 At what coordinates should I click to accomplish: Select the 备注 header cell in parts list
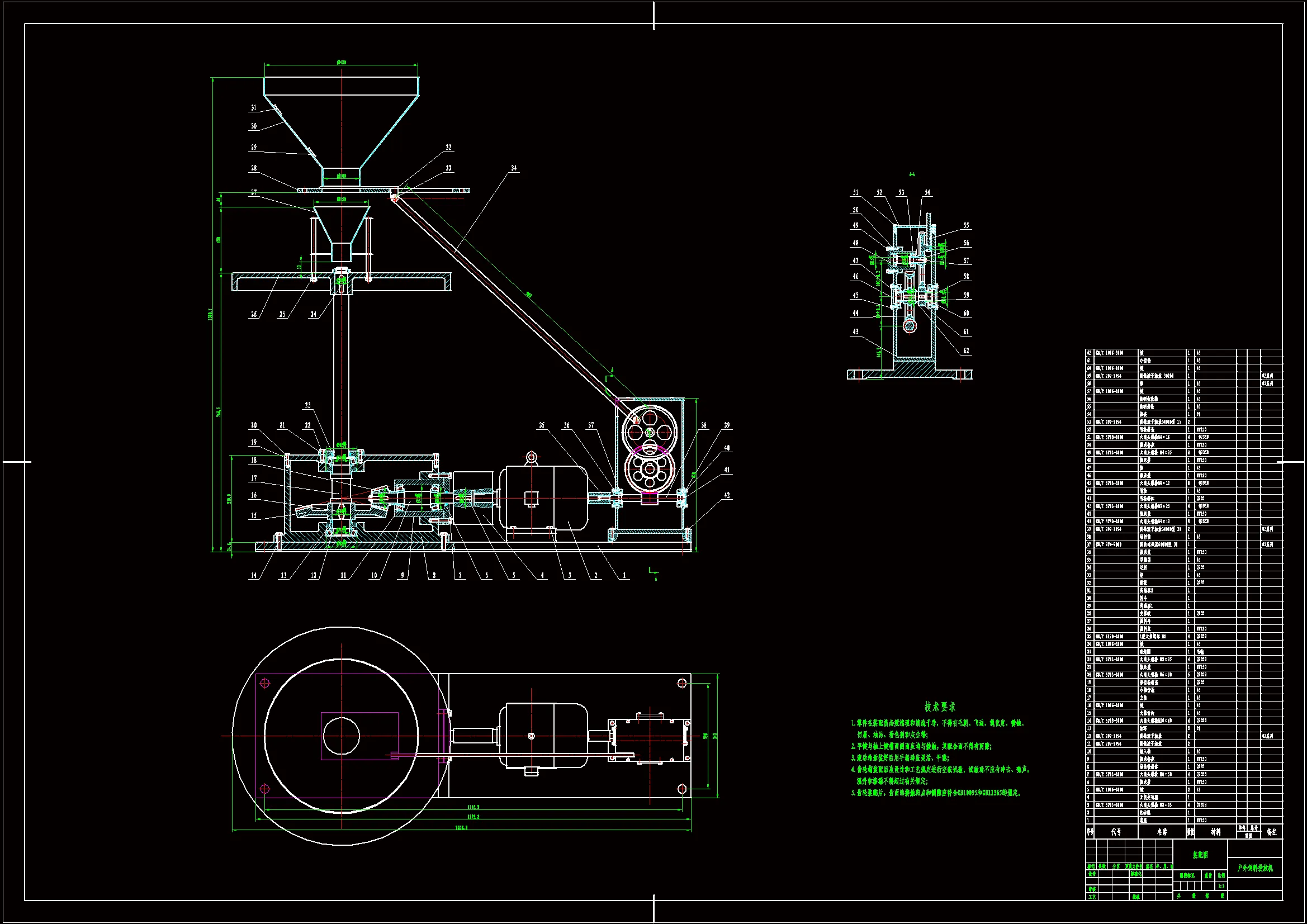(1272, 832)
